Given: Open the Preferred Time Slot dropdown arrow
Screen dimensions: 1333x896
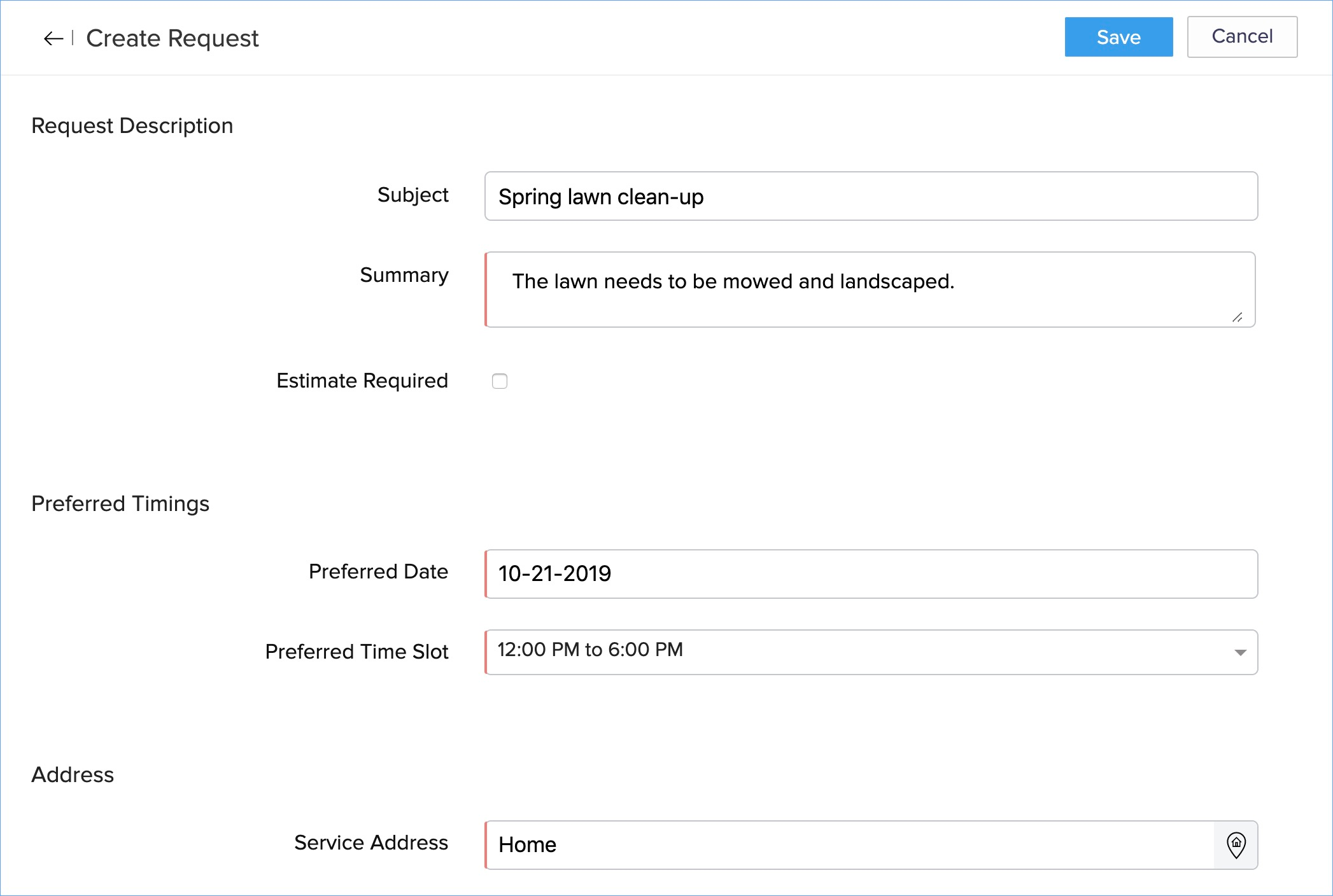Looking at the screenshot, I should (1239, 652).
